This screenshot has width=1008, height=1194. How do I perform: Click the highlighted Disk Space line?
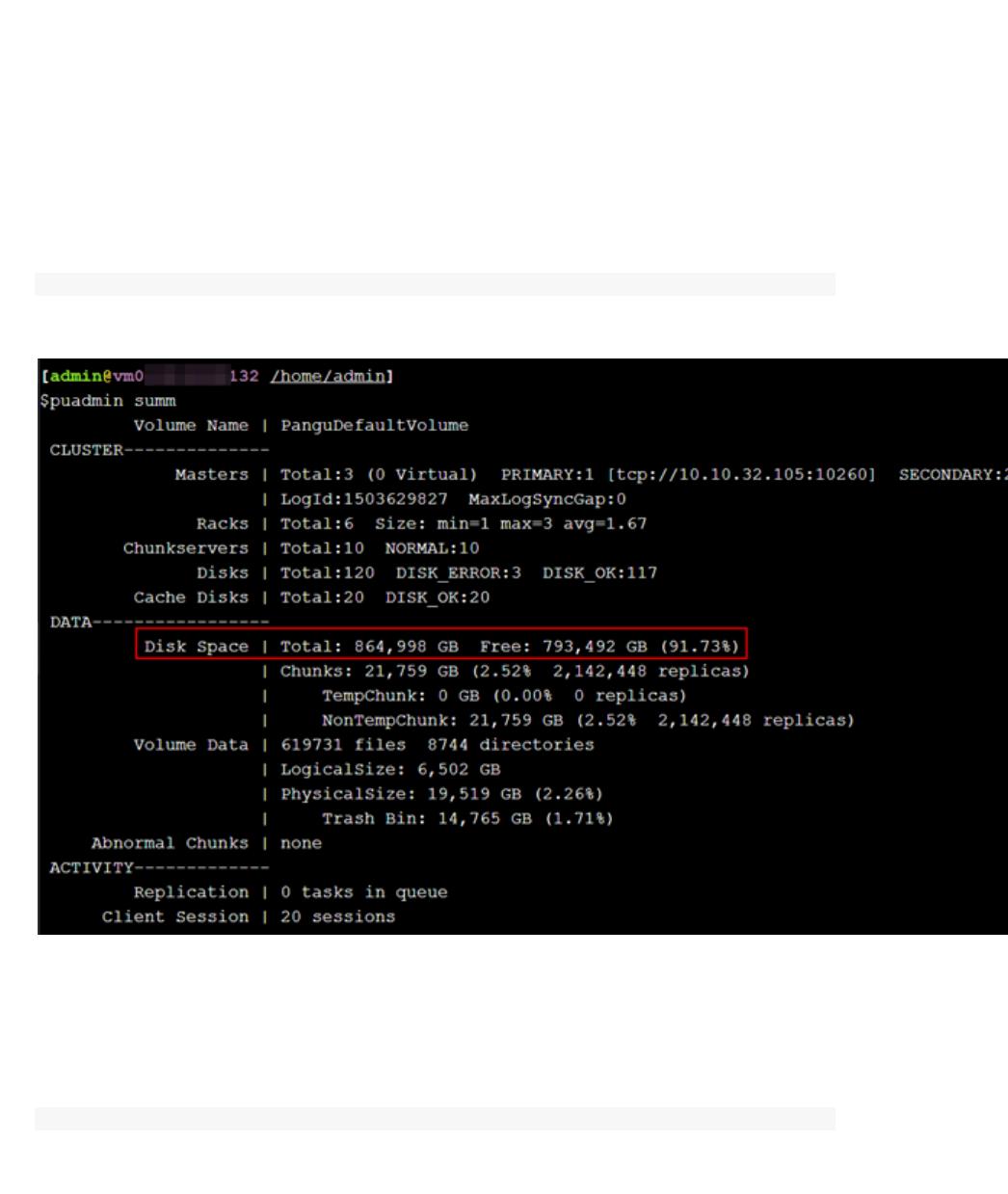[441, 646]
